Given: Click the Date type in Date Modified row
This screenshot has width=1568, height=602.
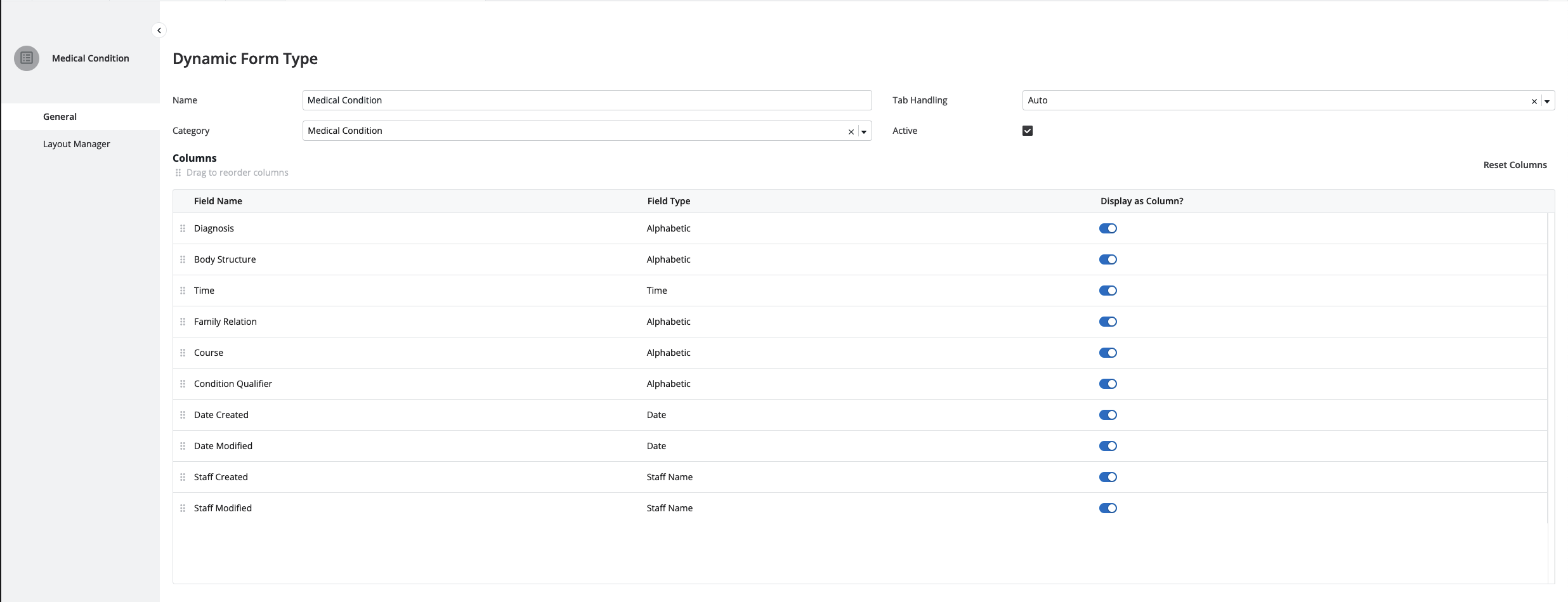Looking at the screenshot, I should tap(657, 446).
